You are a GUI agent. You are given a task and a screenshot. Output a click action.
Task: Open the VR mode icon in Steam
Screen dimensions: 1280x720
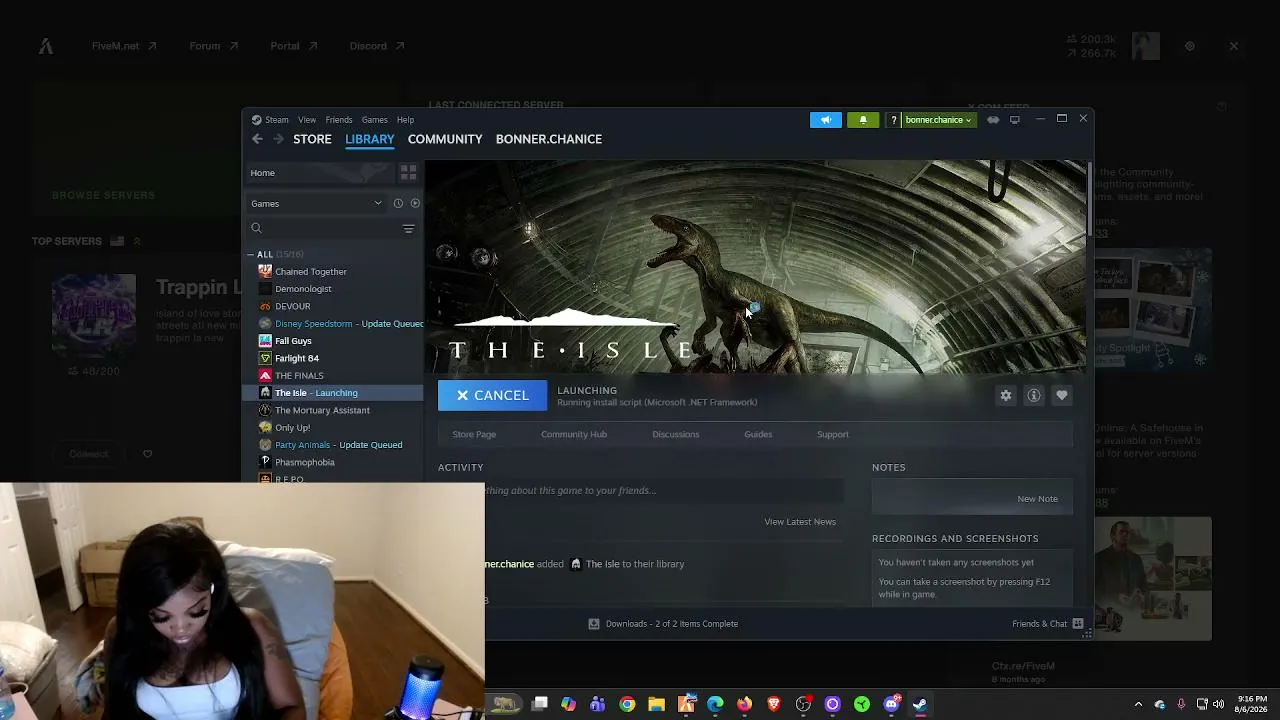point(993,120)
